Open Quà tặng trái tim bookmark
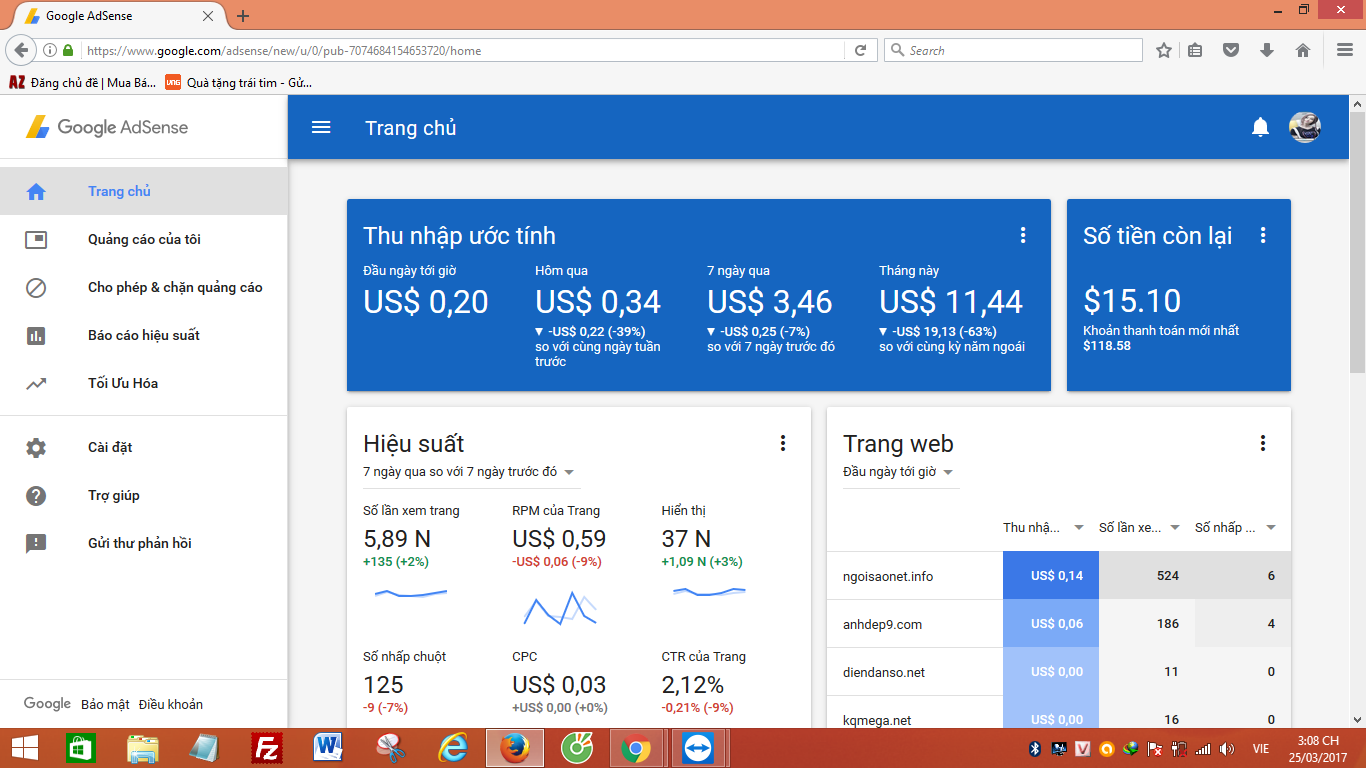The image size is (1366, 768). (x=239, y=83)
